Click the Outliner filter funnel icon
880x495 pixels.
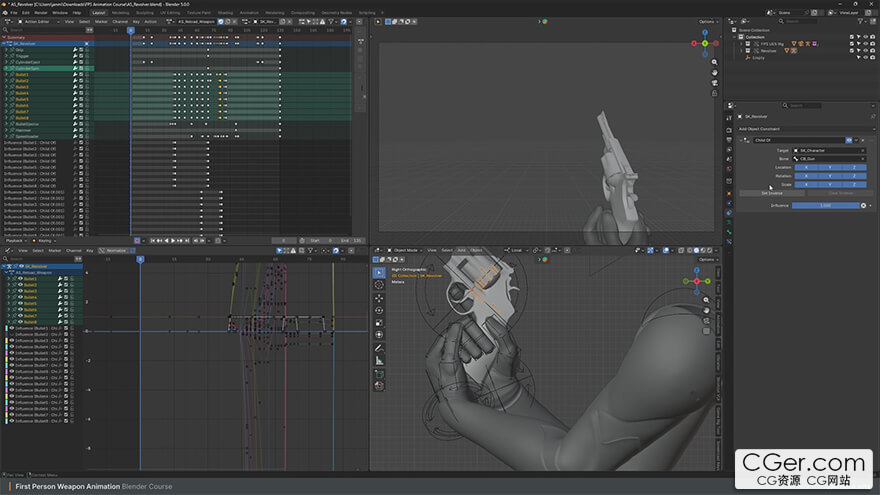[861, 21]
